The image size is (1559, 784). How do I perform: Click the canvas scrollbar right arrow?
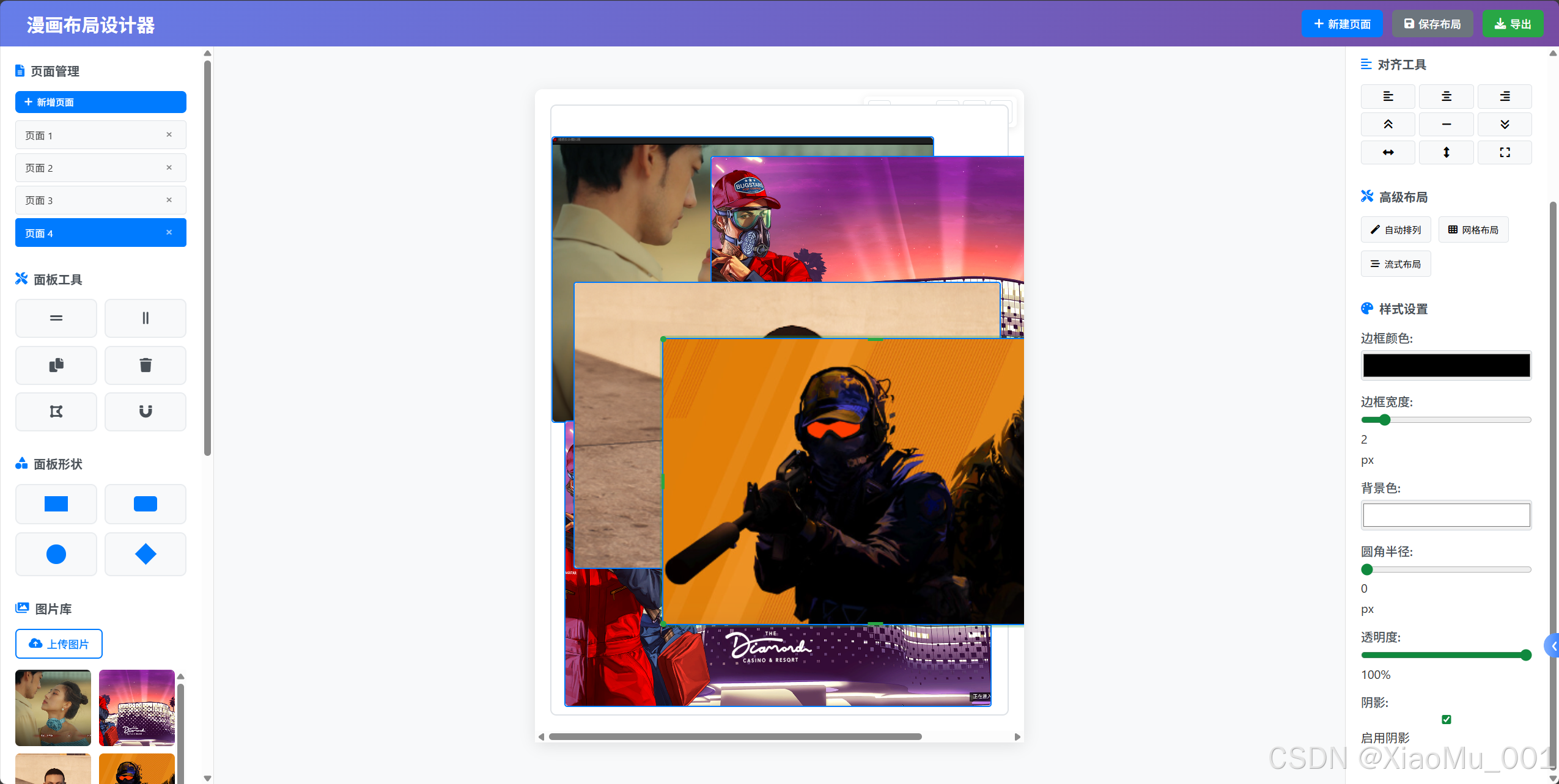pos(1017,737)
